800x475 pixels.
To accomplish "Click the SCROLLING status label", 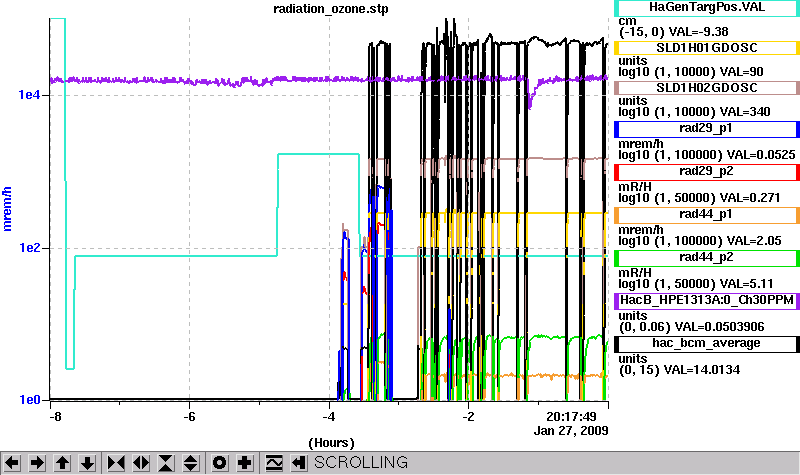I will 361,463.
